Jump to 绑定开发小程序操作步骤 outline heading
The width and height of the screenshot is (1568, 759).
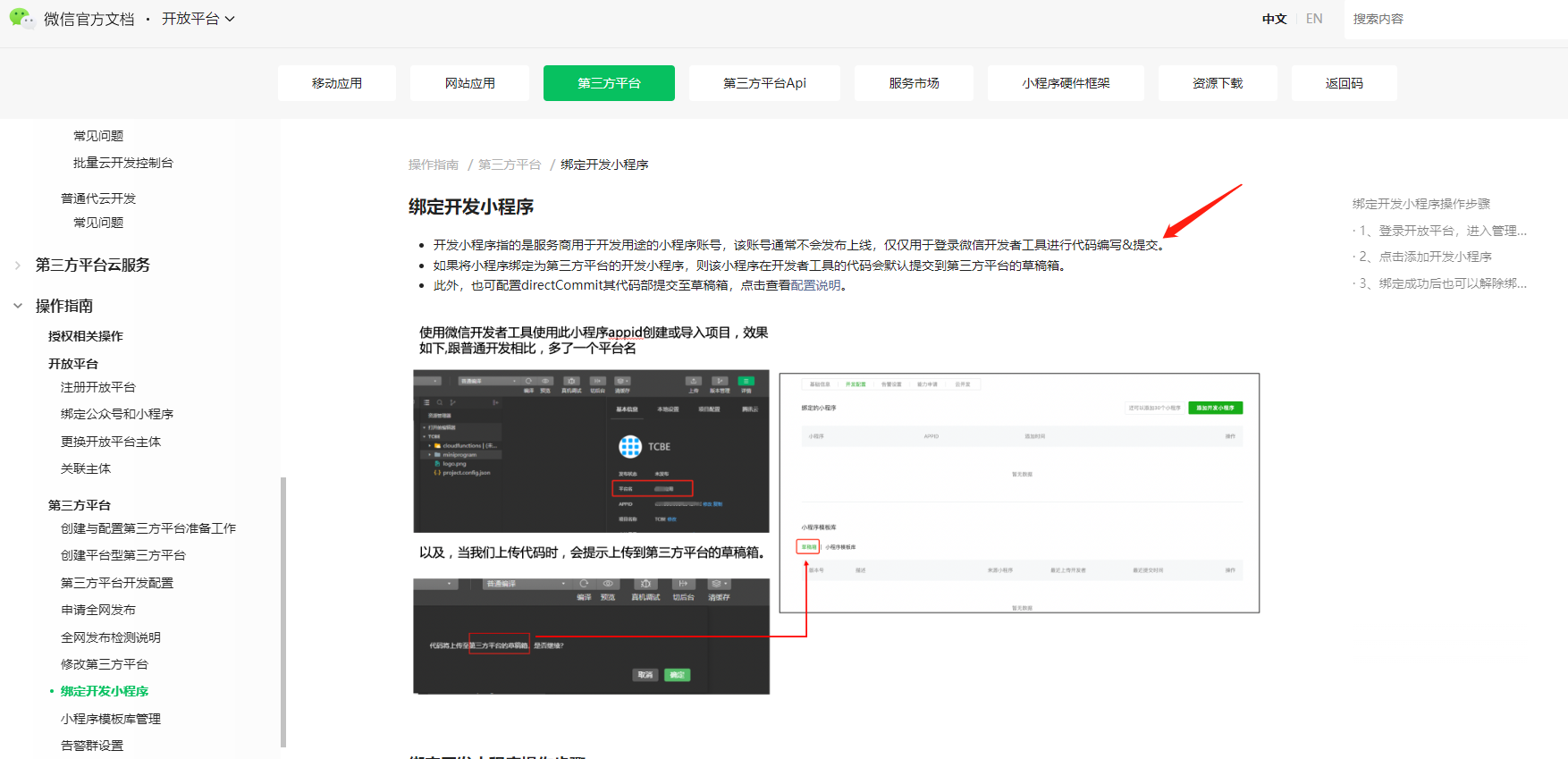pos(1421,204)
